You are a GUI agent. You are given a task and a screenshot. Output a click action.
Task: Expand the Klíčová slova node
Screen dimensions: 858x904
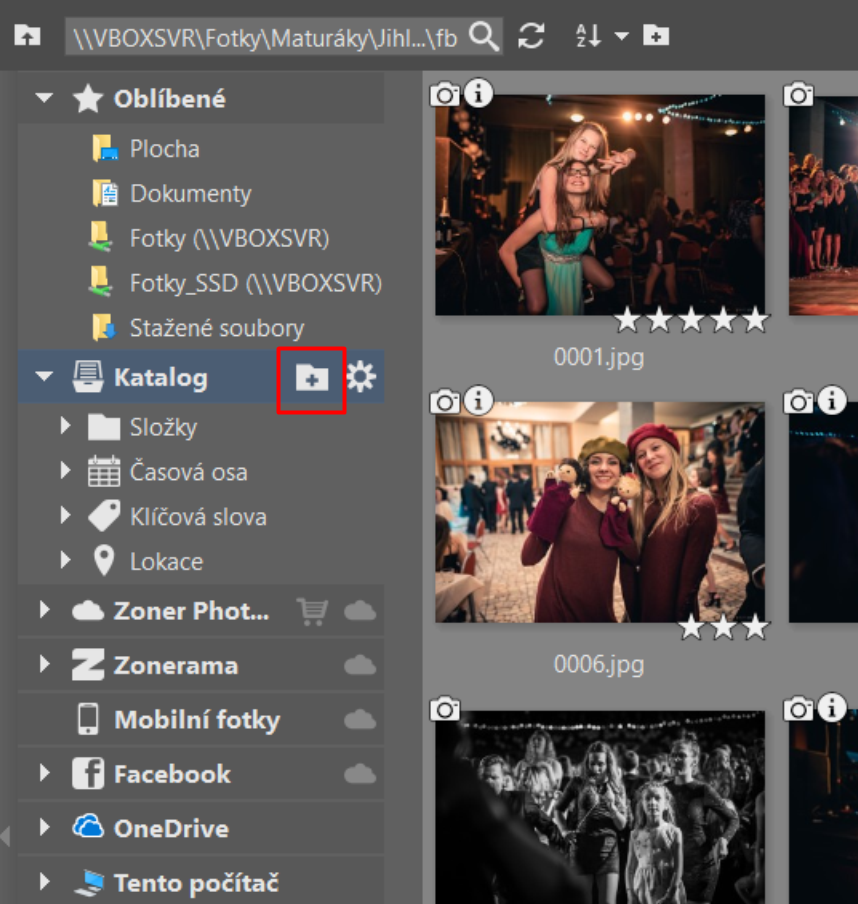(x=65, y=515)
